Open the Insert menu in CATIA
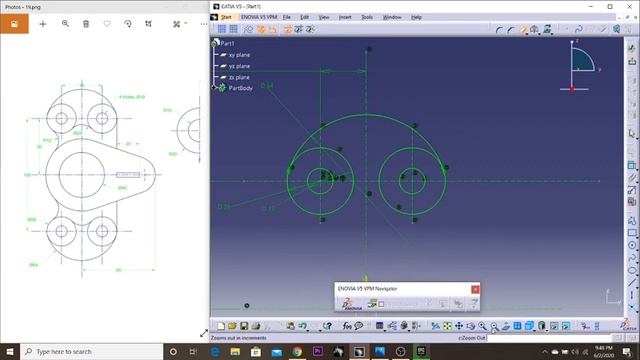The image size is (640, 360). pos(345,17)
